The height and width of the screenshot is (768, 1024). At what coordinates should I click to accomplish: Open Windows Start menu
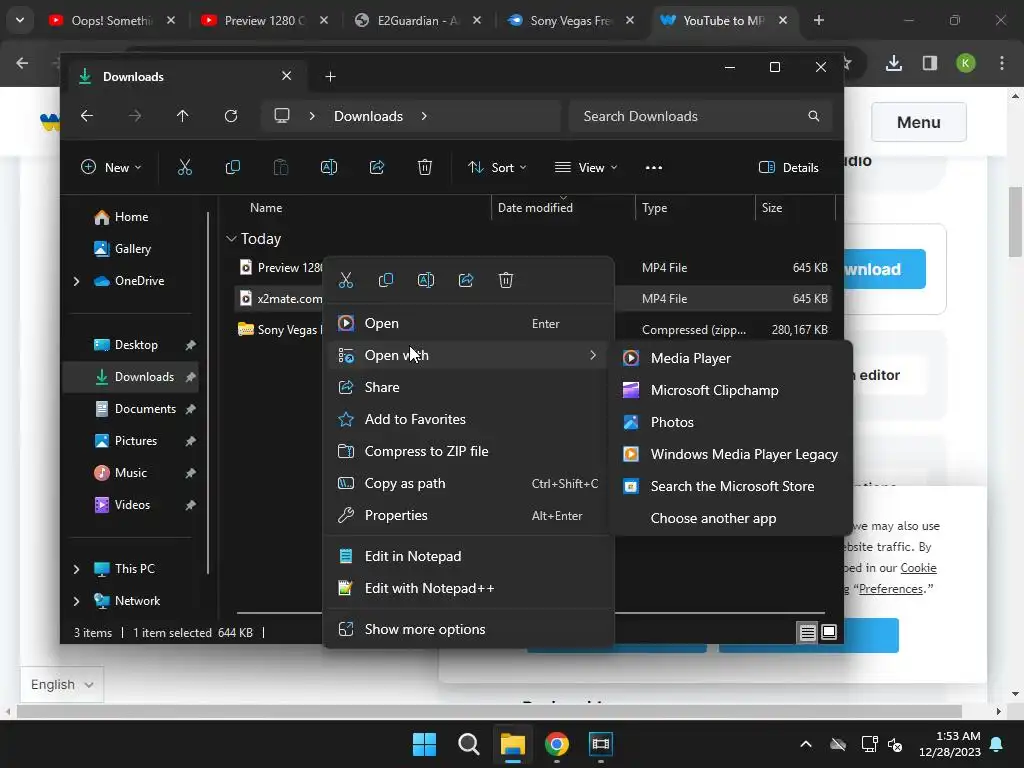coord(424,744)
